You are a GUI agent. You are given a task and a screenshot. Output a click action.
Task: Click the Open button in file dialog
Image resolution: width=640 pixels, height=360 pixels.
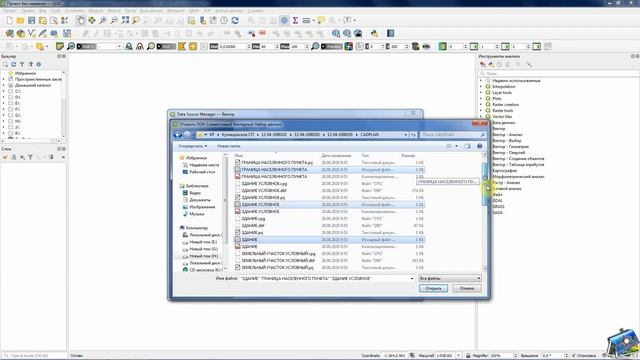pyautogui.click(x=433, y=289)
